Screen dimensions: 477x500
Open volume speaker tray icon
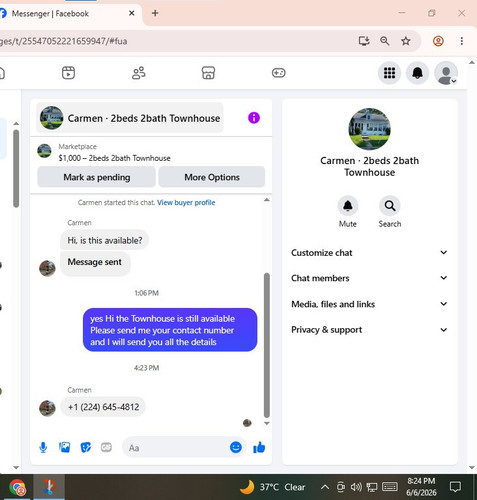click(356, 487)
